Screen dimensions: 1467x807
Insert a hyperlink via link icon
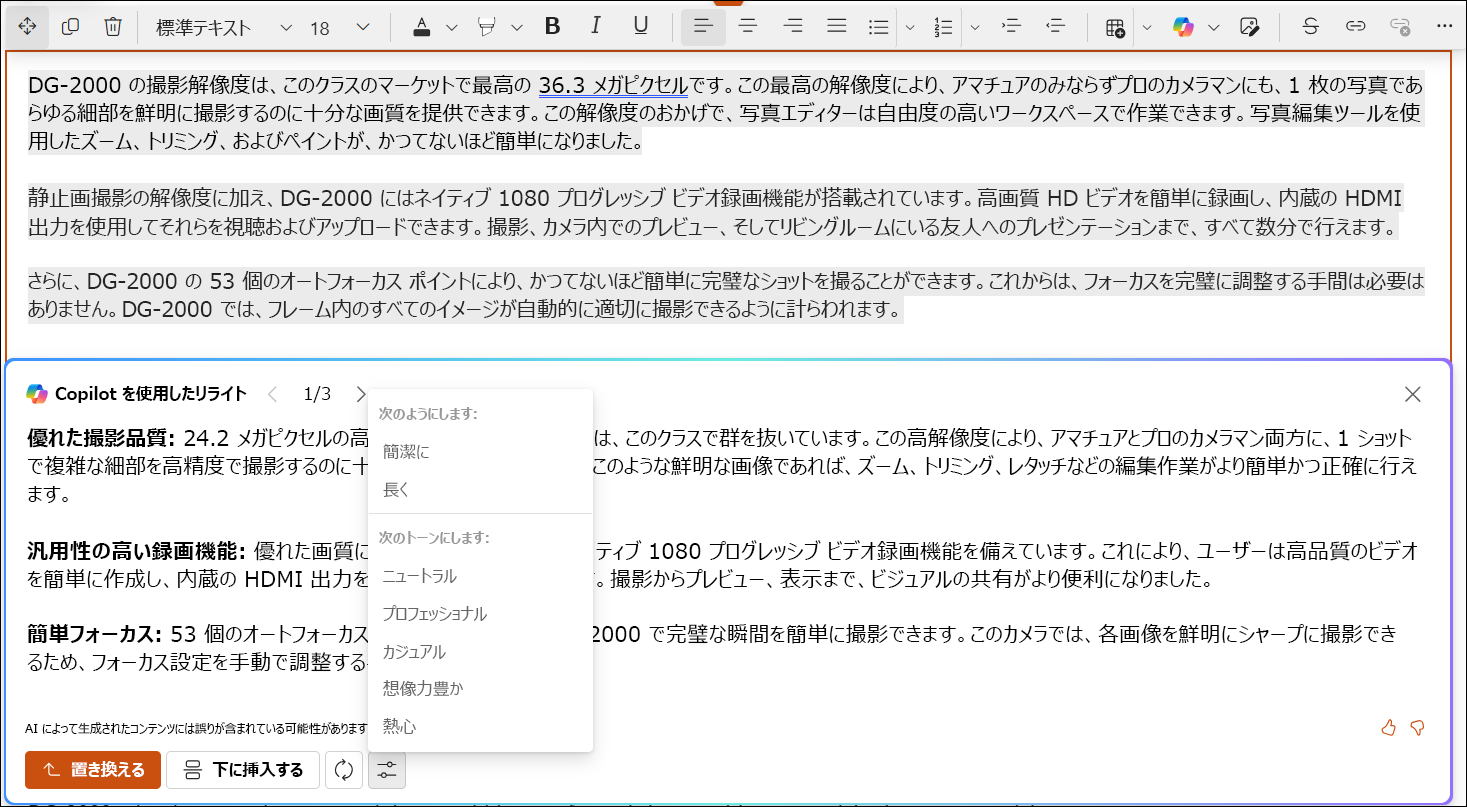pos(1355,27)
